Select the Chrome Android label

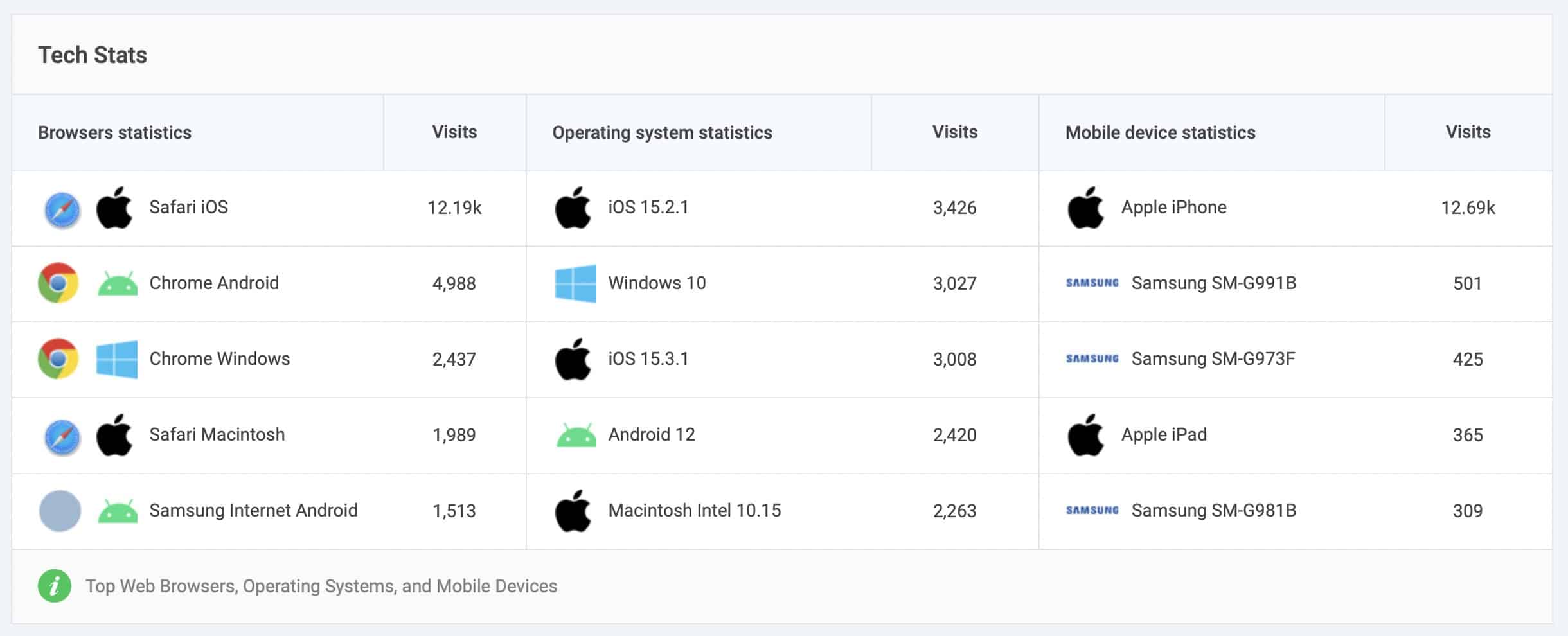click(214, 283)
